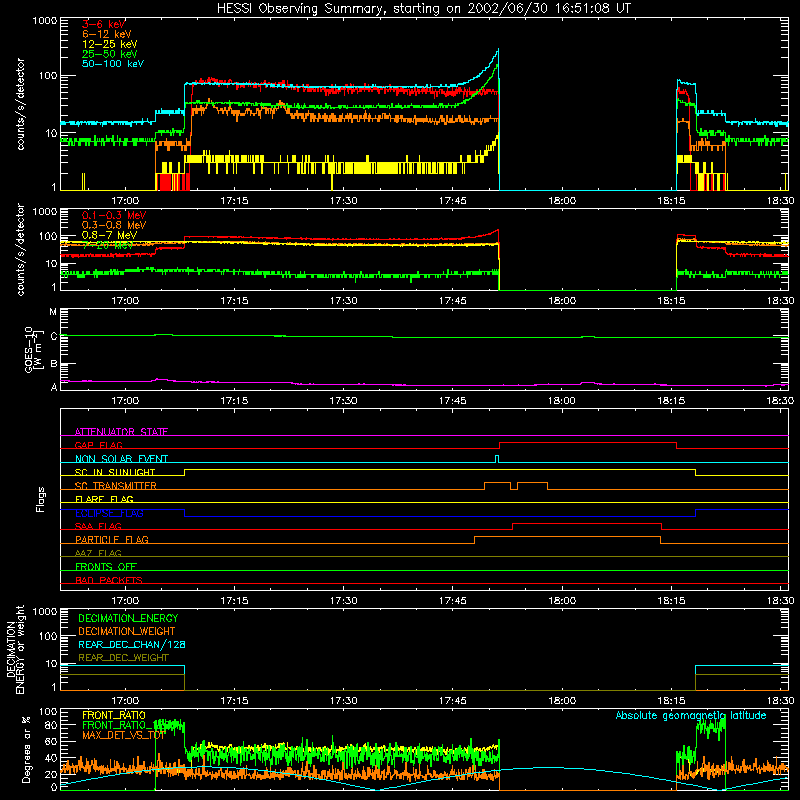Select the FRONTS_OFF flag label
800x800 pixels.
point(106,567)
